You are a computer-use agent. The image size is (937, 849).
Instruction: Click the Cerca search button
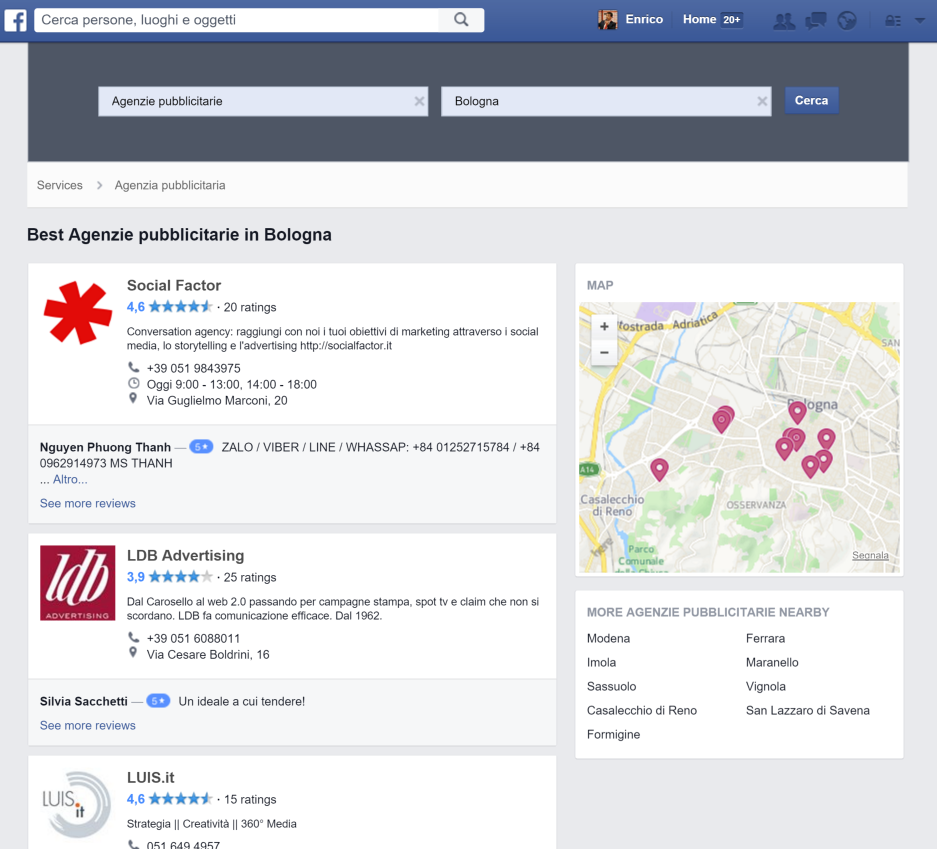click(x=811, y=100)
